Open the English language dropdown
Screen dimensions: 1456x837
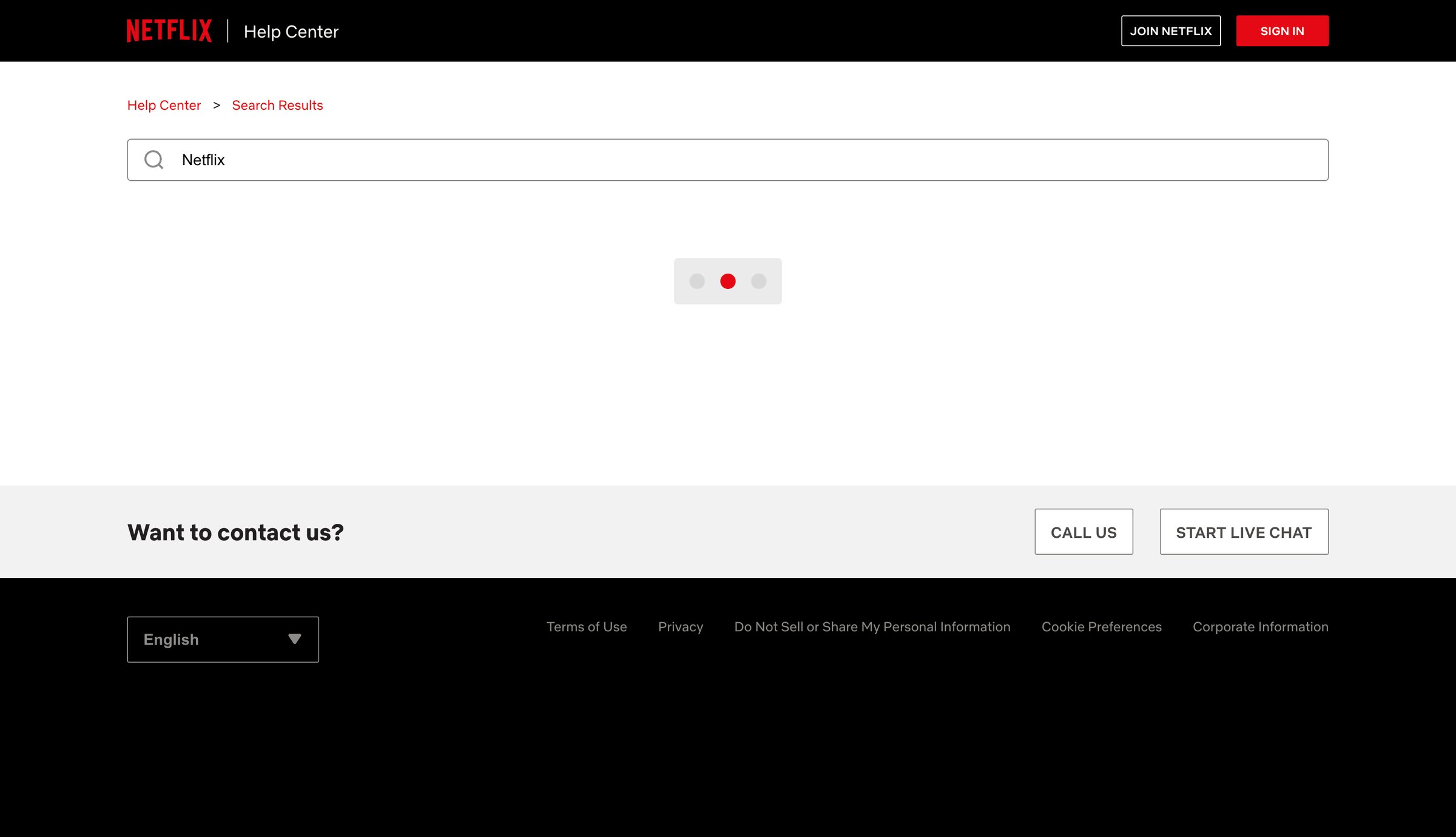[223, 640]
